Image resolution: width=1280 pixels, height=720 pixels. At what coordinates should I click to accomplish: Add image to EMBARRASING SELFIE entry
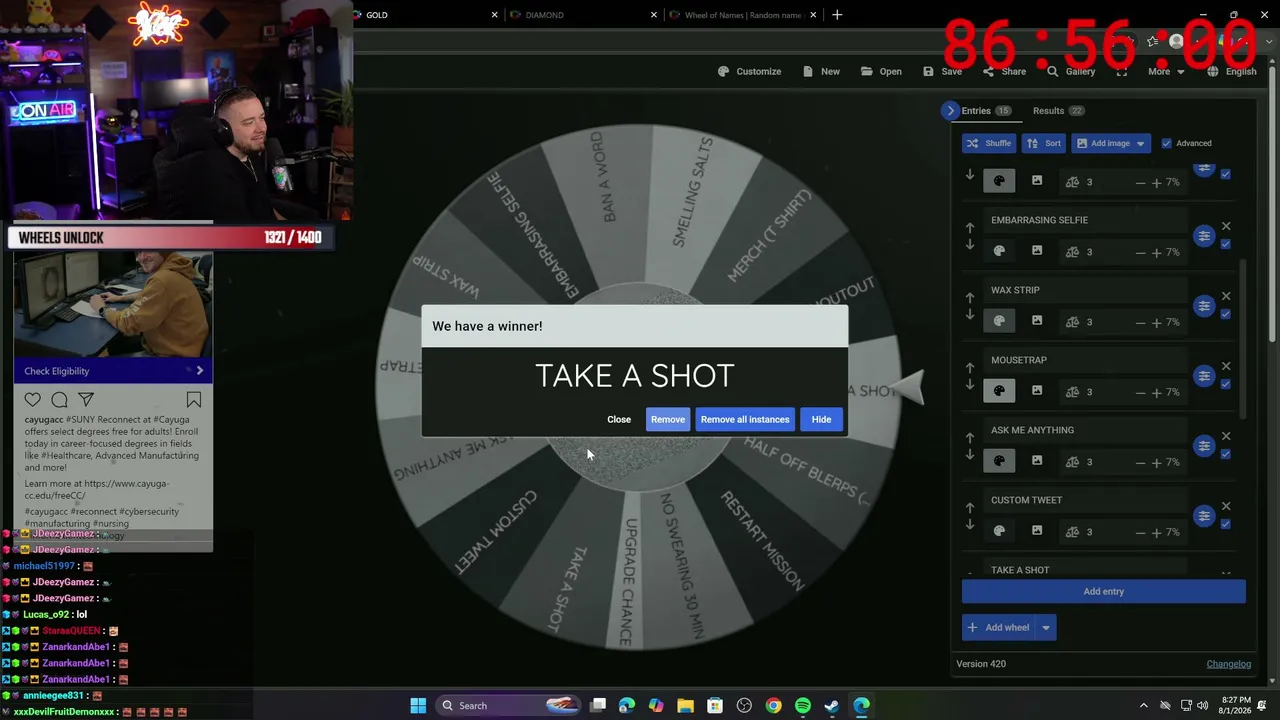pyautogui.click(x=1037, y=251)
